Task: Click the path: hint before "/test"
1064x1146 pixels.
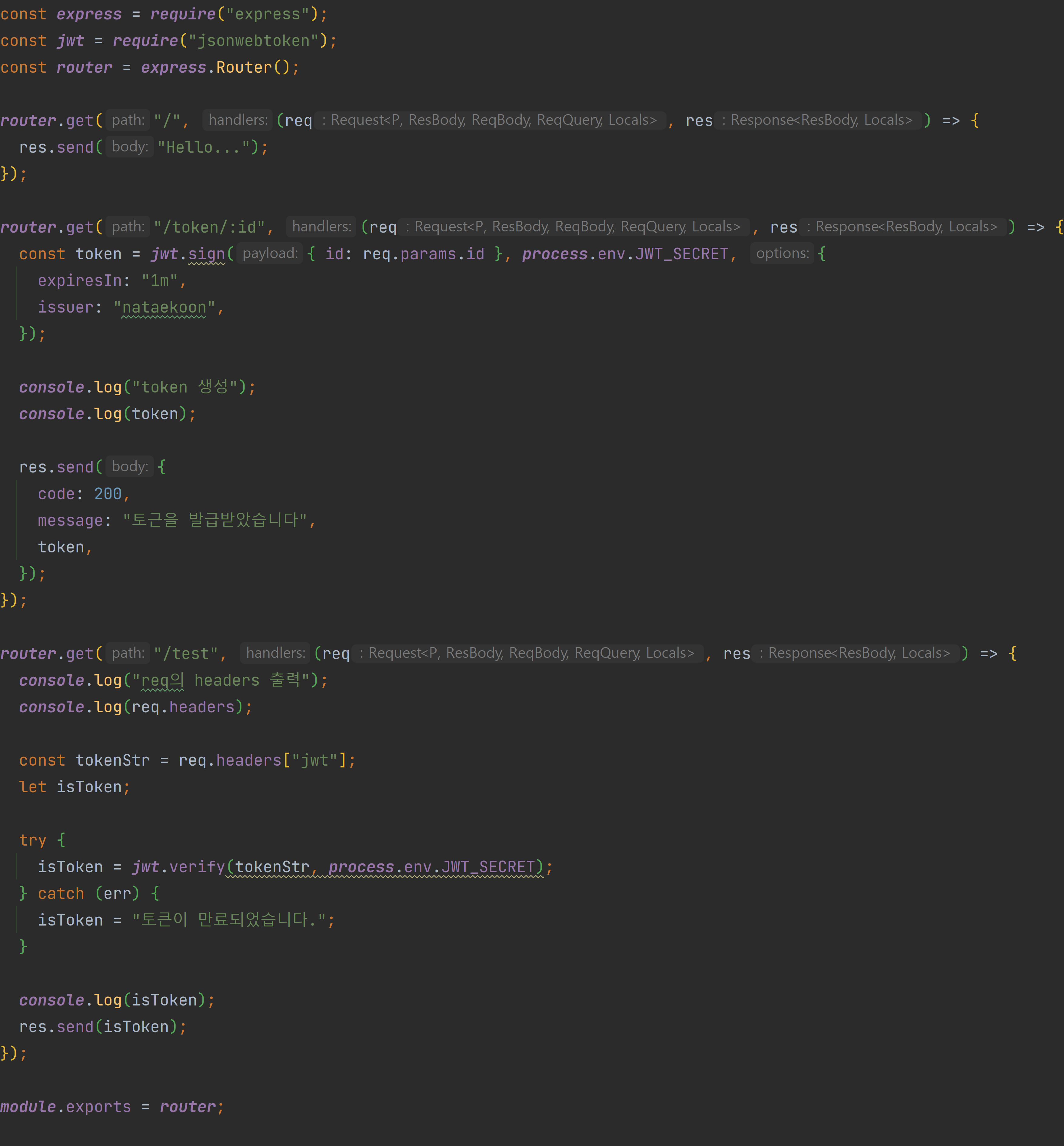Action: (x=128, y=653)
